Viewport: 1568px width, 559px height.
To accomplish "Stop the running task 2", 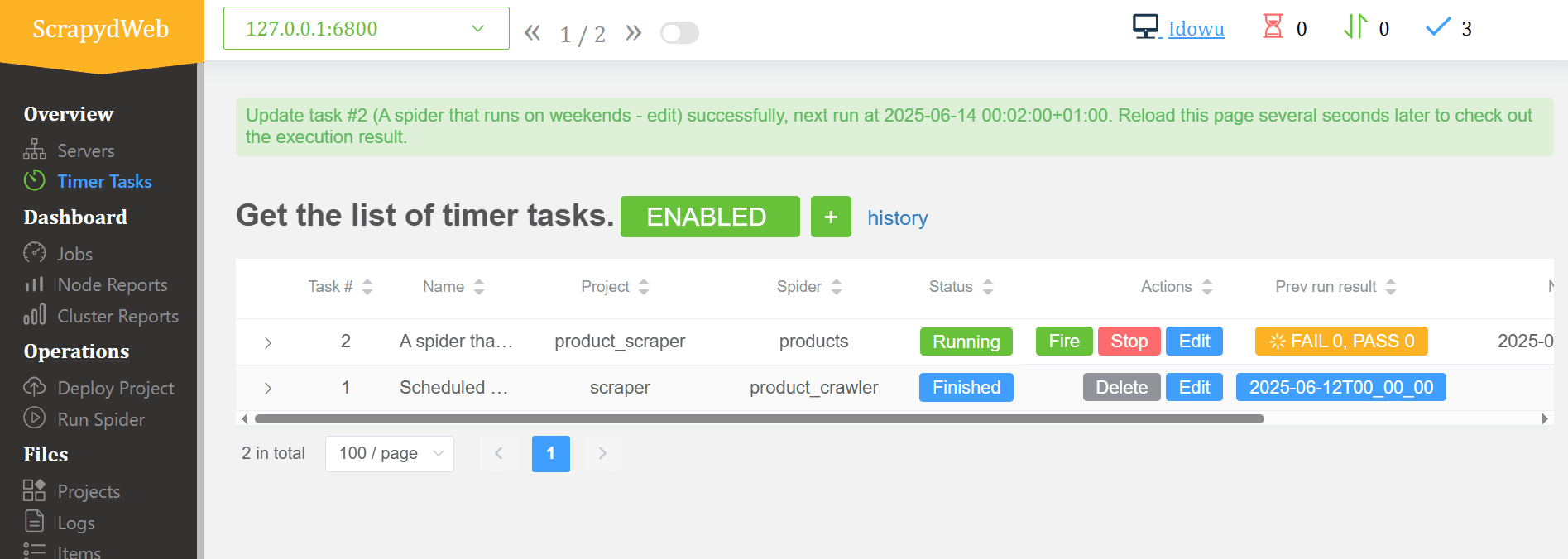I will [1129, 341].
